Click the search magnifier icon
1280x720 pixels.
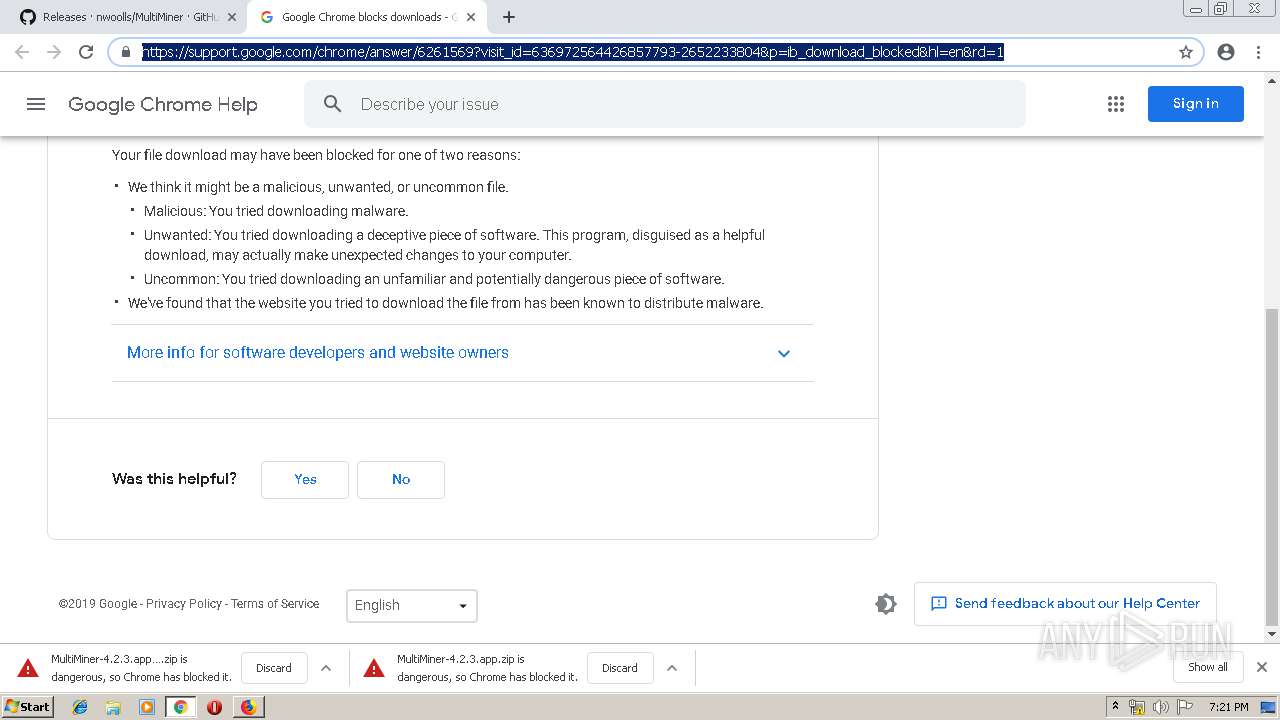click(333, 104)
